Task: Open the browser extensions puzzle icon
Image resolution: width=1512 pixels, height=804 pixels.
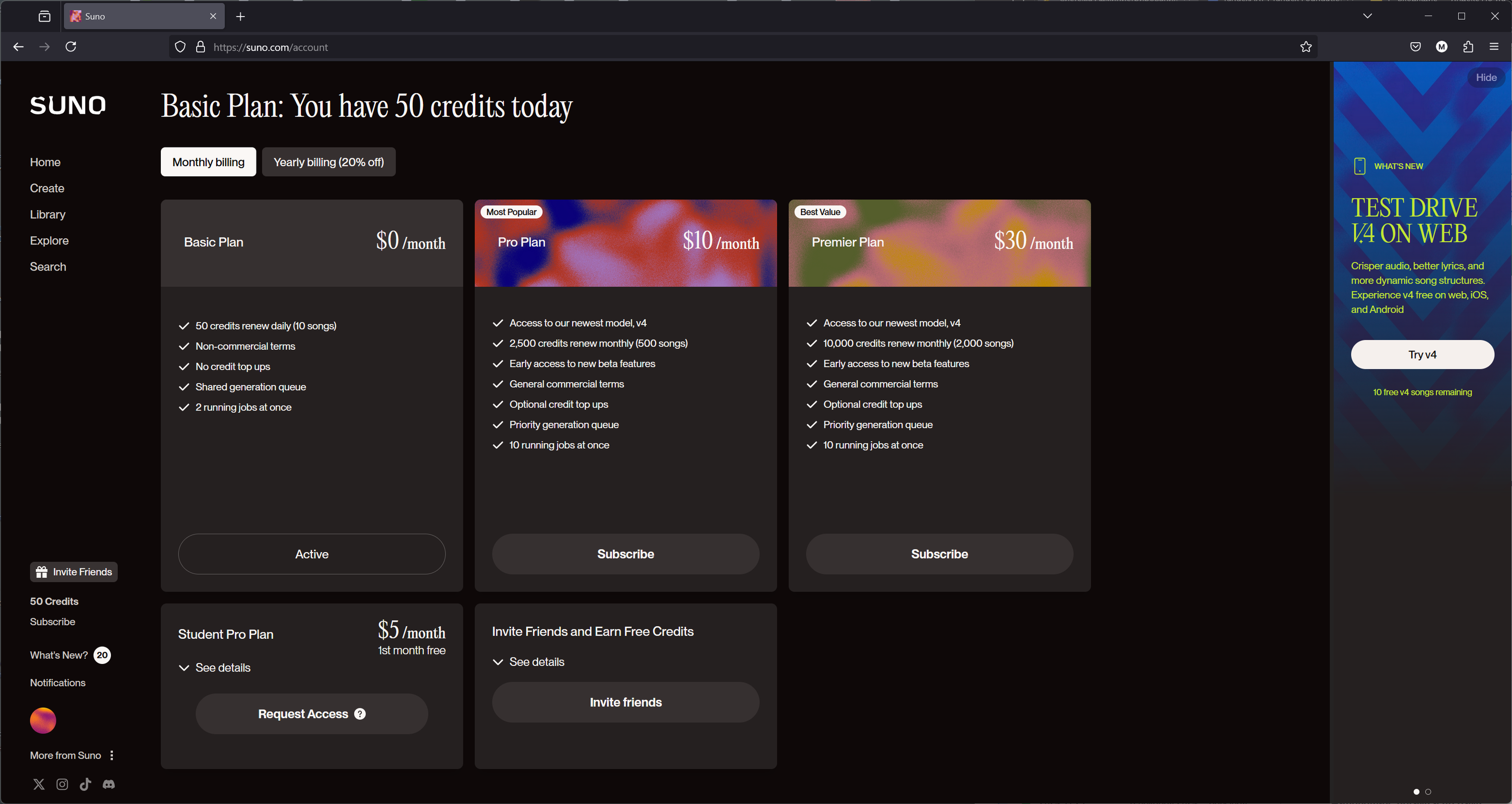Action: [x=1467, y=47]
